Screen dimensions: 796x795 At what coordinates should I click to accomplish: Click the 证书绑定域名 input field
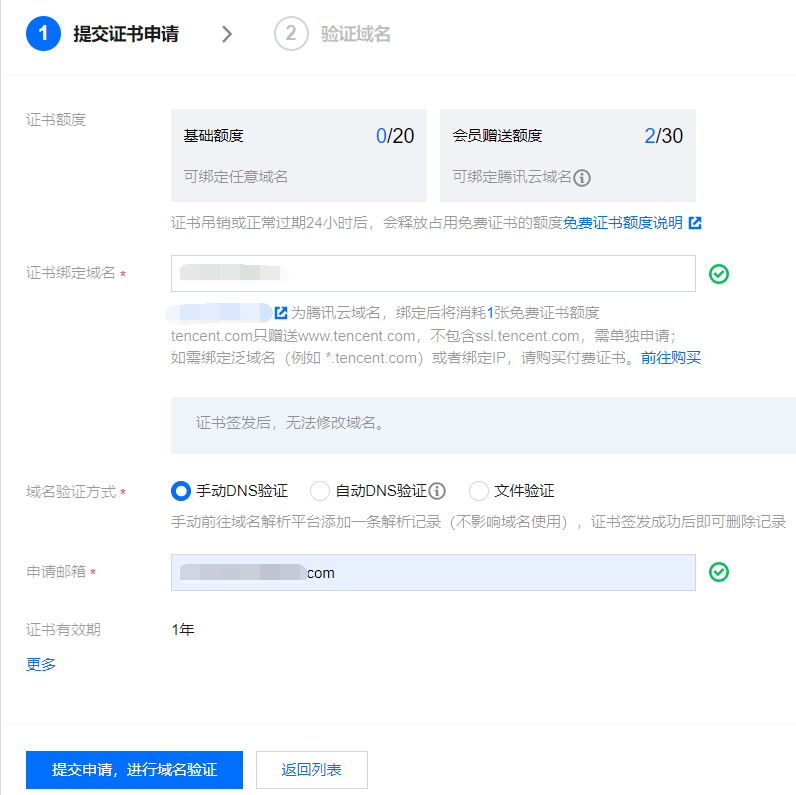(433, 274)
